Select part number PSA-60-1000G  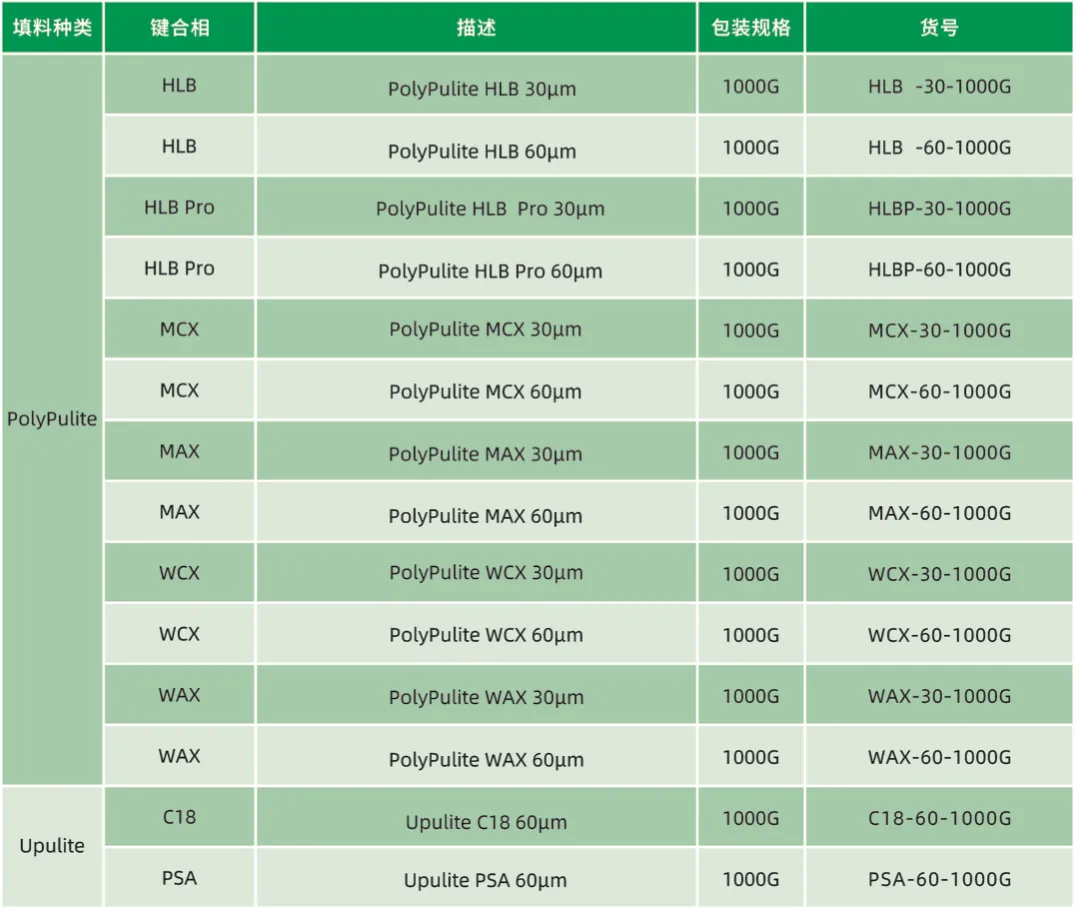939,878
